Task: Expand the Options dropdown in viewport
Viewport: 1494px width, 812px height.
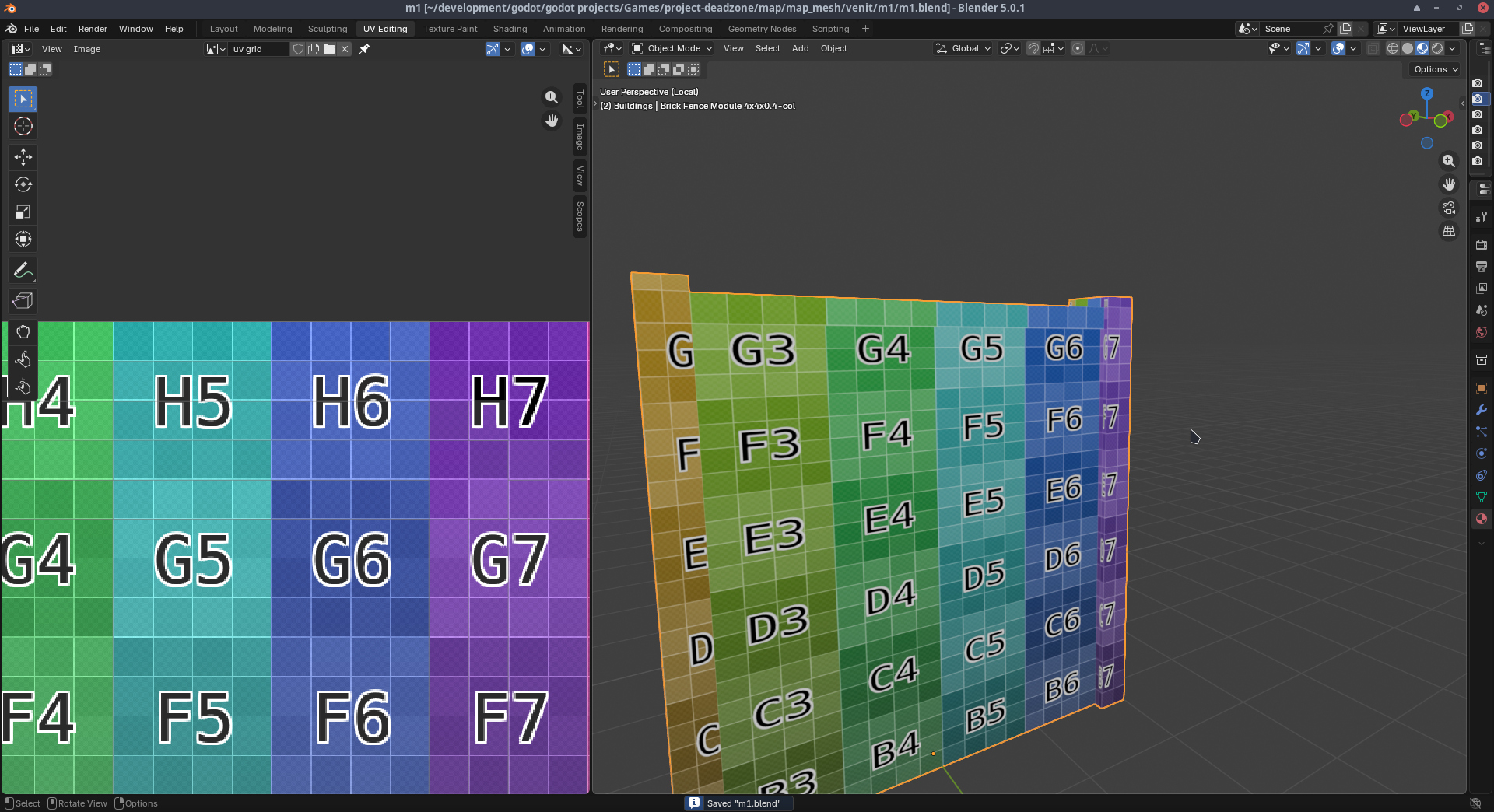Action: click(1435, 69)
